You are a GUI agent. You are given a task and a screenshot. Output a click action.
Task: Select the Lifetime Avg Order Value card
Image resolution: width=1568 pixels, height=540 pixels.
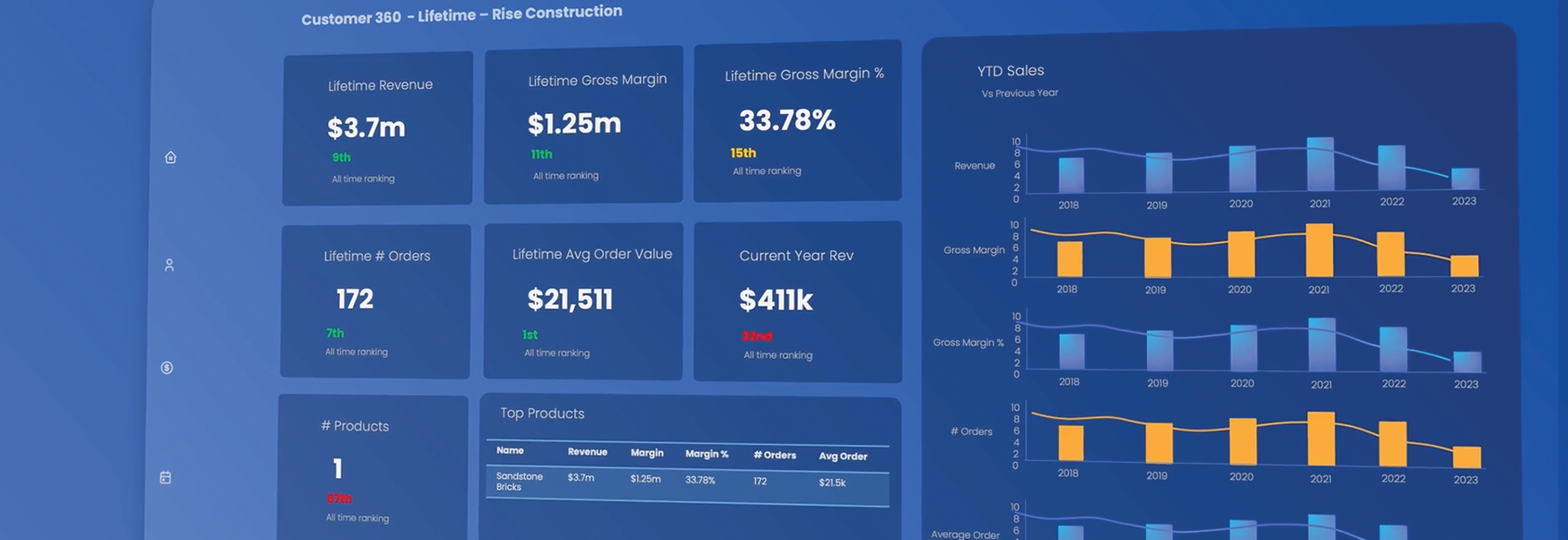tap(583, 300)
